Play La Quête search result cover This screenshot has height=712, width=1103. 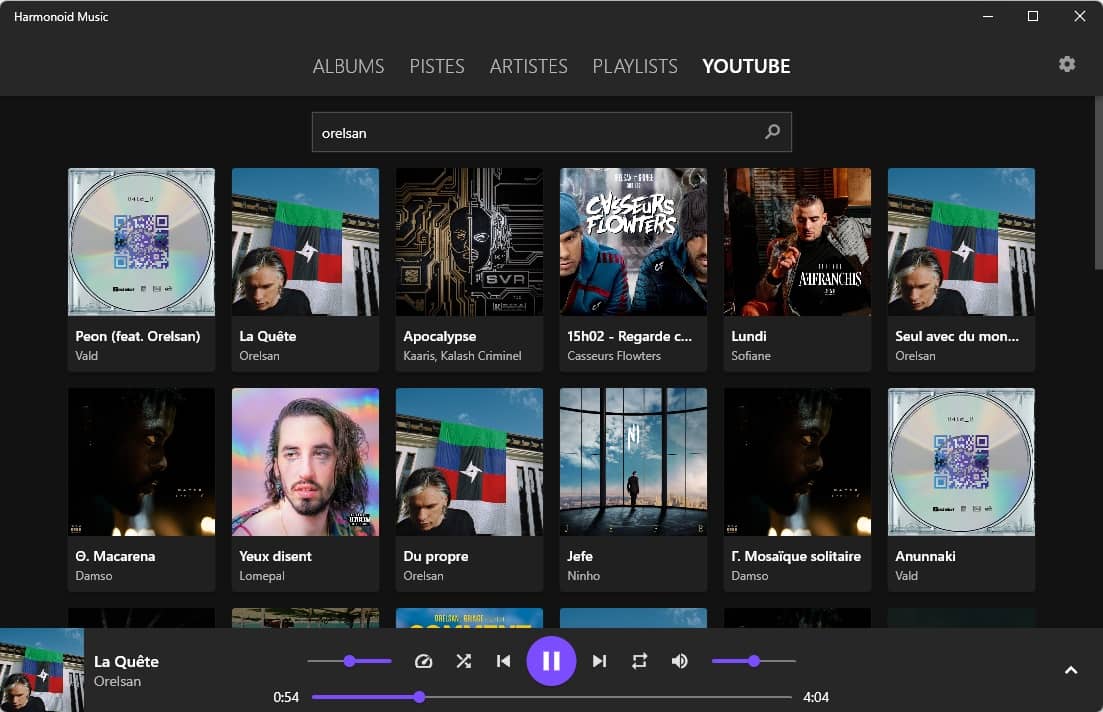[305, 241]
